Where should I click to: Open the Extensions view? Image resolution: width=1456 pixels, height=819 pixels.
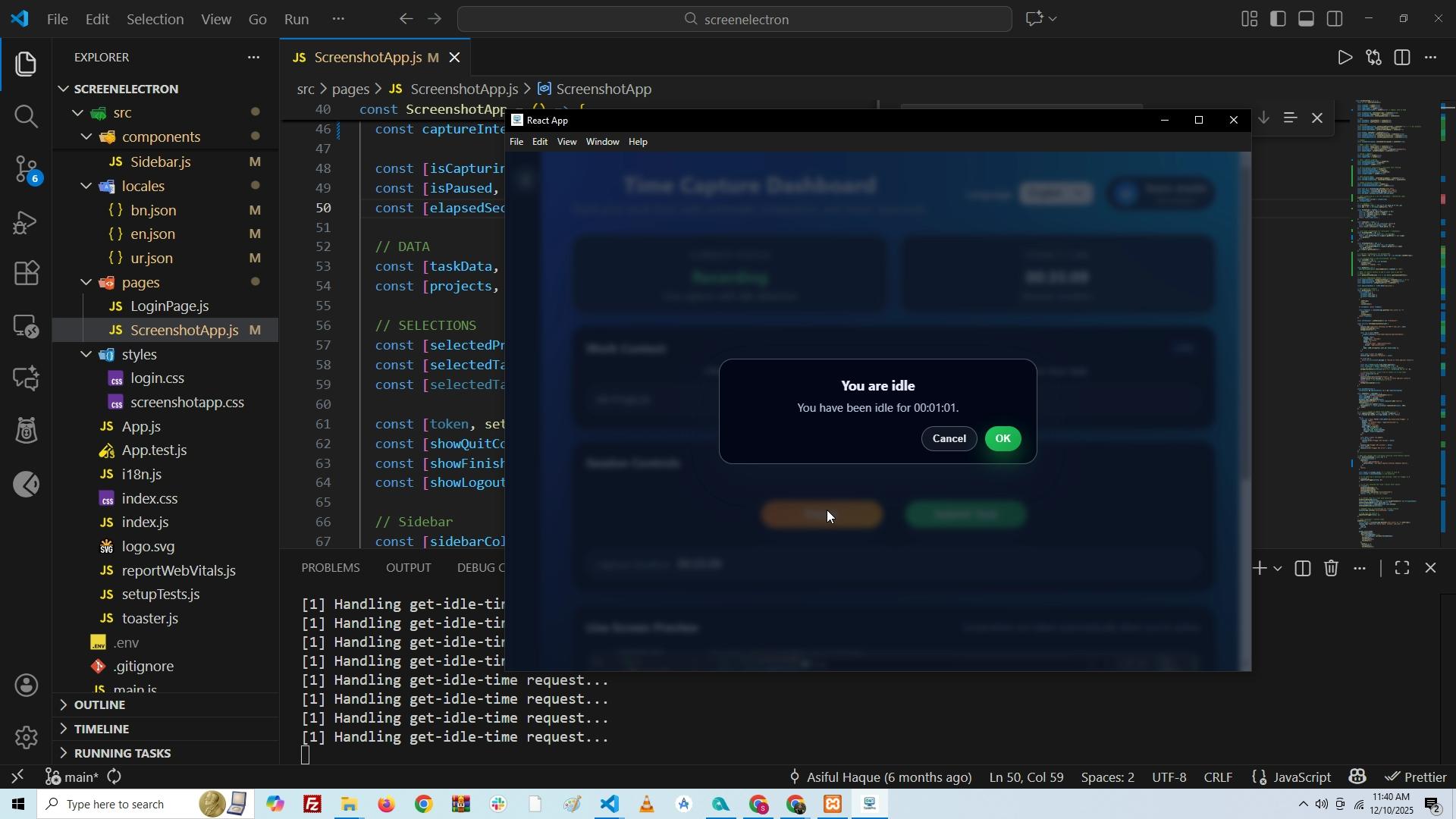tap(26, 274)
